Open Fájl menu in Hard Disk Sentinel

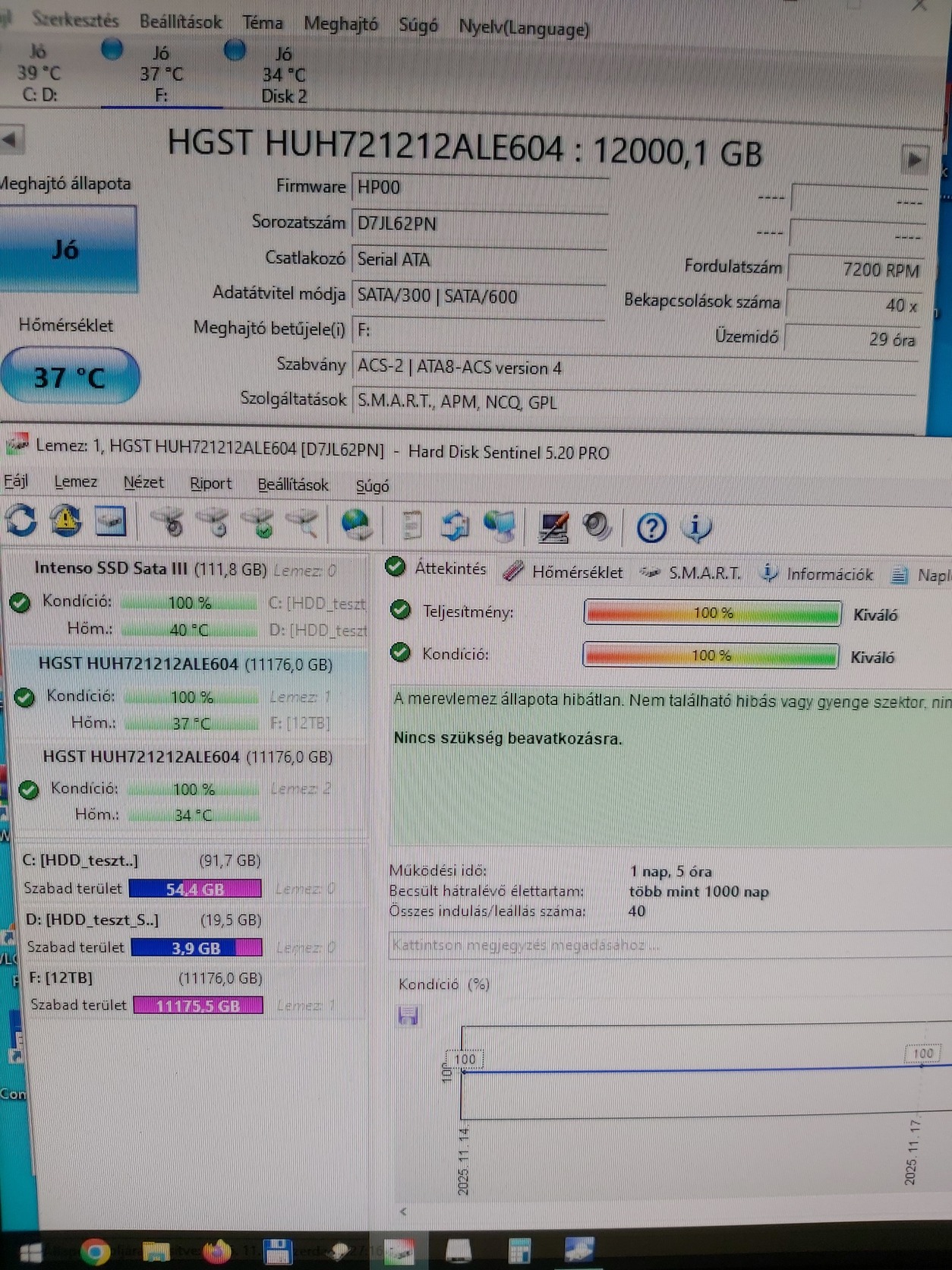pyautogui.click(x=16, y=481)
